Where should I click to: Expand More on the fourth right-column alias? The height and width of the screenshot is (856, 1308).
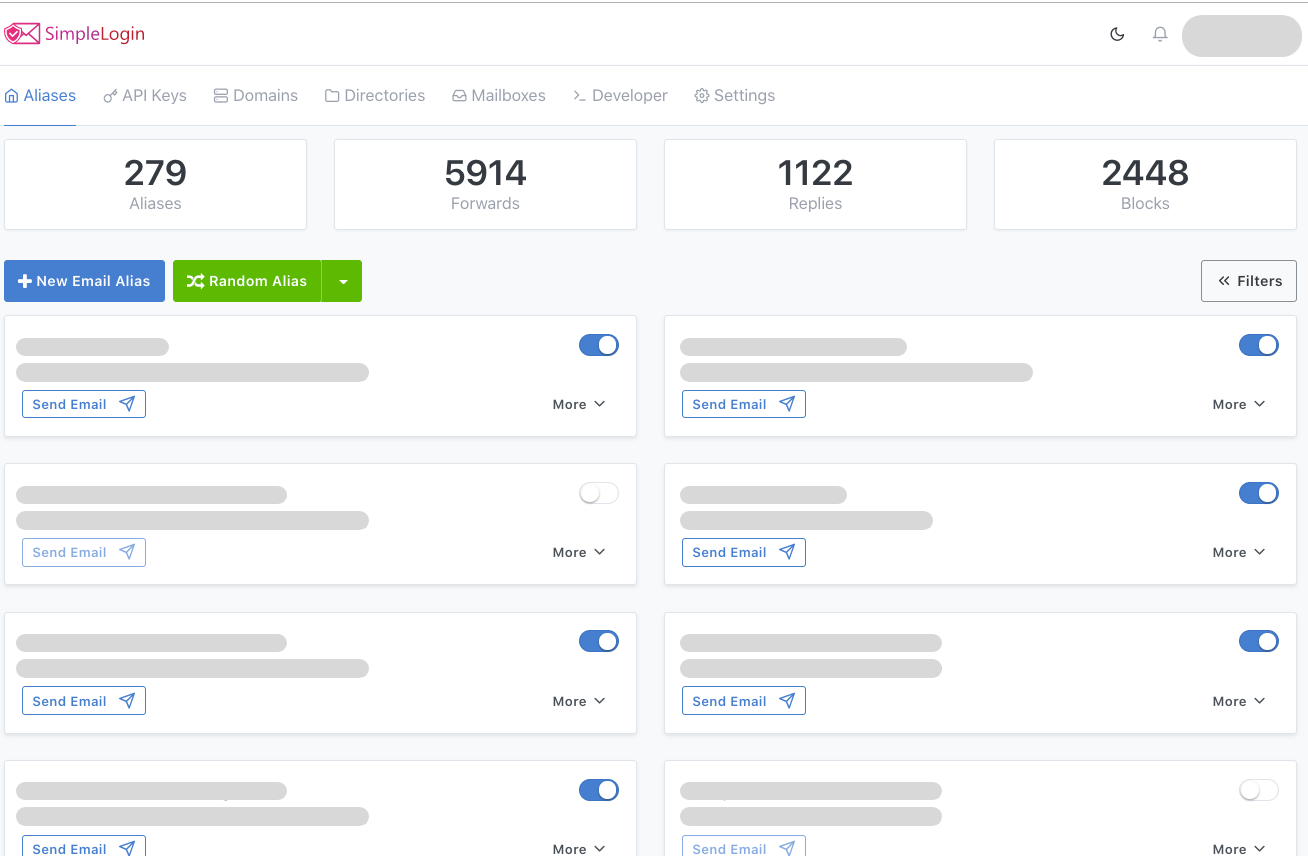[x=1239, y=848]
